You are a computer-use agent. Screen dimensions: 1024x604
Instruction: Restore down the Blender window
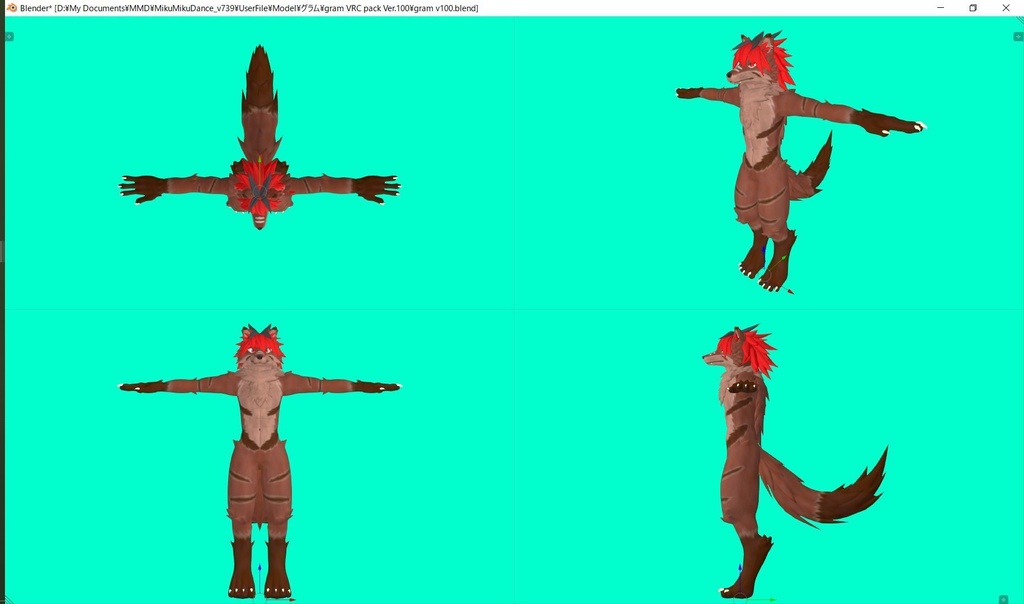972,7
